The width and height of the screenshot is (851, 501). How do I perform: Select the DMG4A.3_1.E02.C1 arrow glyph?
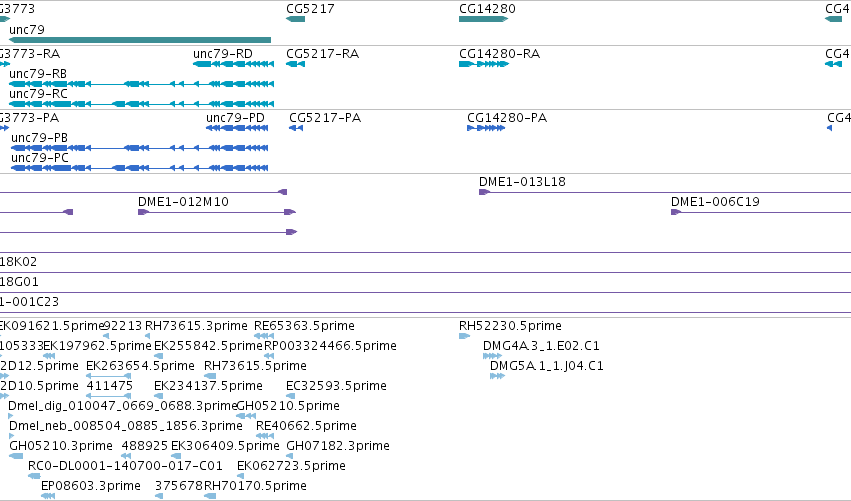pos(492,356)
